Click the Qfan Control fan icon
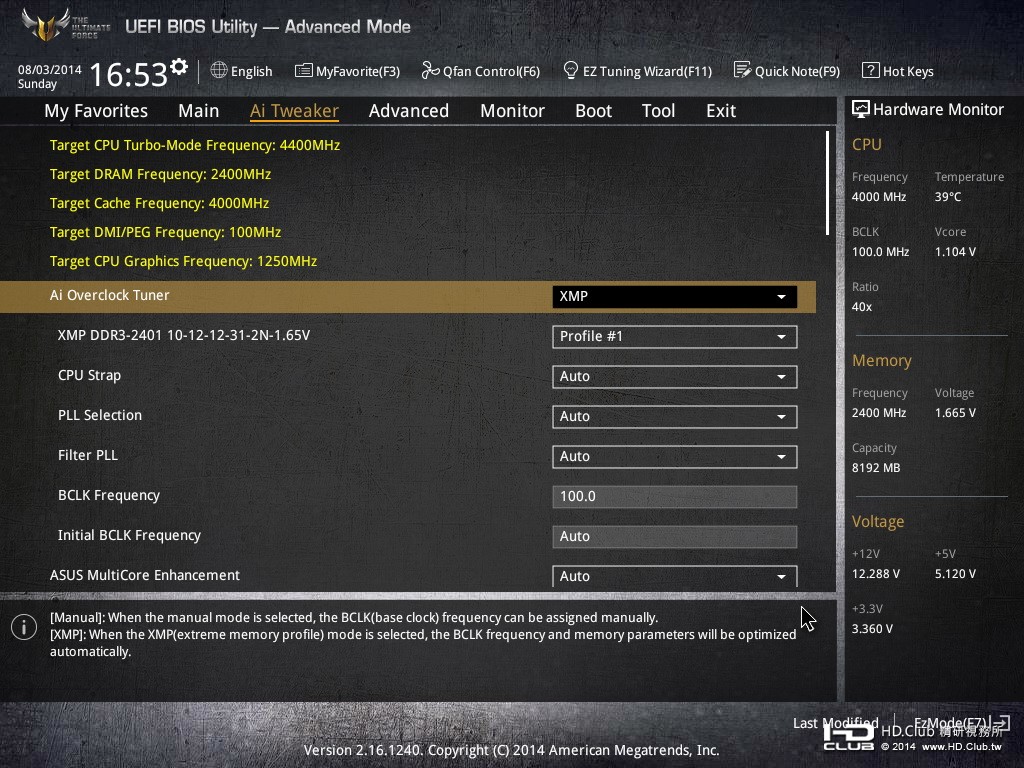The height and width of the screenshot is (768, 1024). tap(430, 70)
